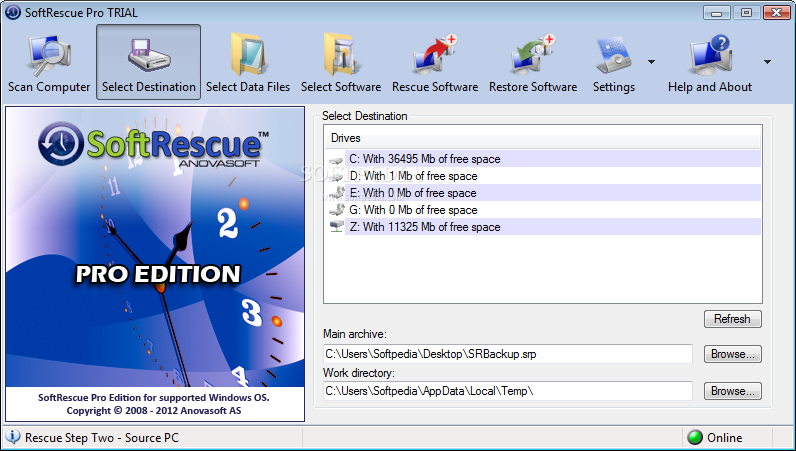
Task: Click the G: drive icon in list
Action: [336, 210]
